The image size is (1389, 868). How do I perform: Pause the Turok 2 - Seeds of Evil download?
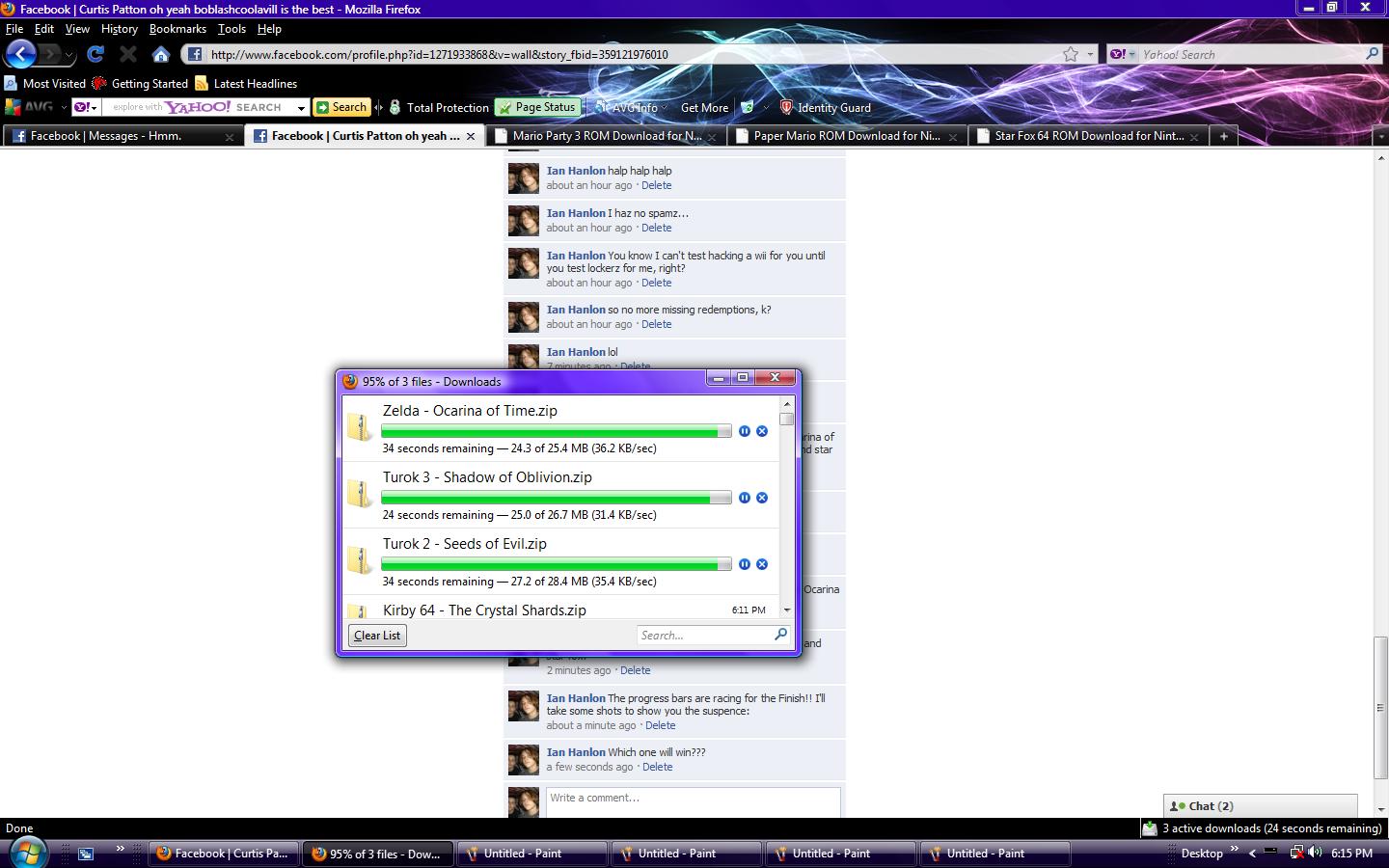[x=745, y=564]
